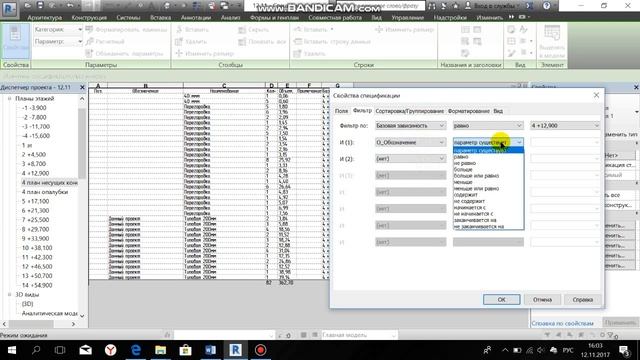The width and height of the screenshot is (640, 360).
Task: Click Показать все columns icon
Action: [242, 41]
